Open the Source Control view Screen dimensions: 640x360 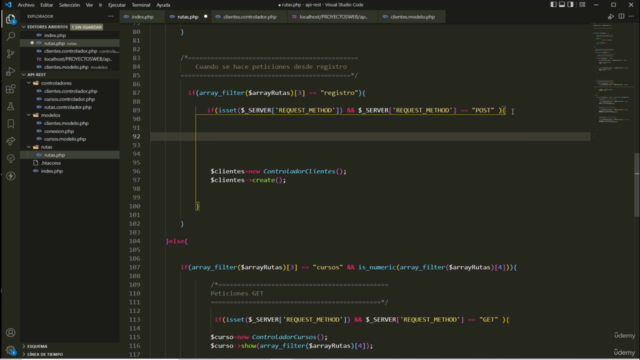[x=11, y=54]
